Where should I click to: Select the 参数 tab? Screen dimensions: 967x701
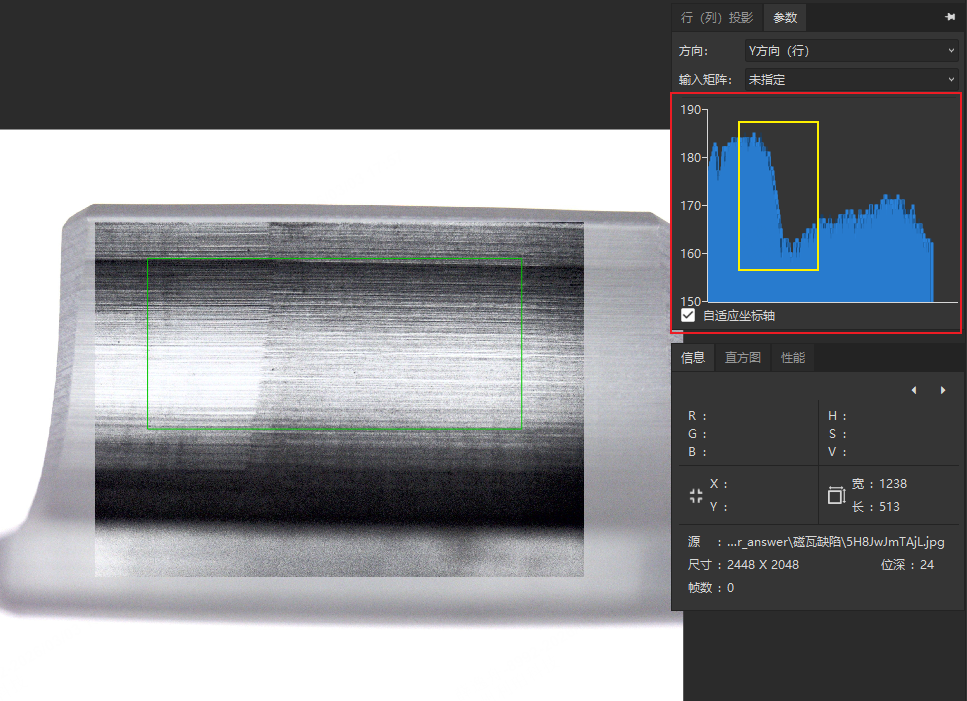click(785, 17)
